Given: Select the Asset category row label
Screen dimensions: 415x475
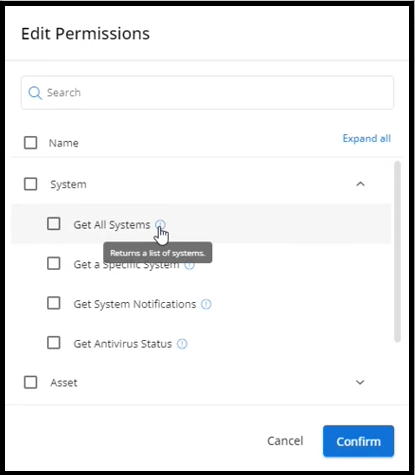Looking at the screenshot, I should [64, 383].
